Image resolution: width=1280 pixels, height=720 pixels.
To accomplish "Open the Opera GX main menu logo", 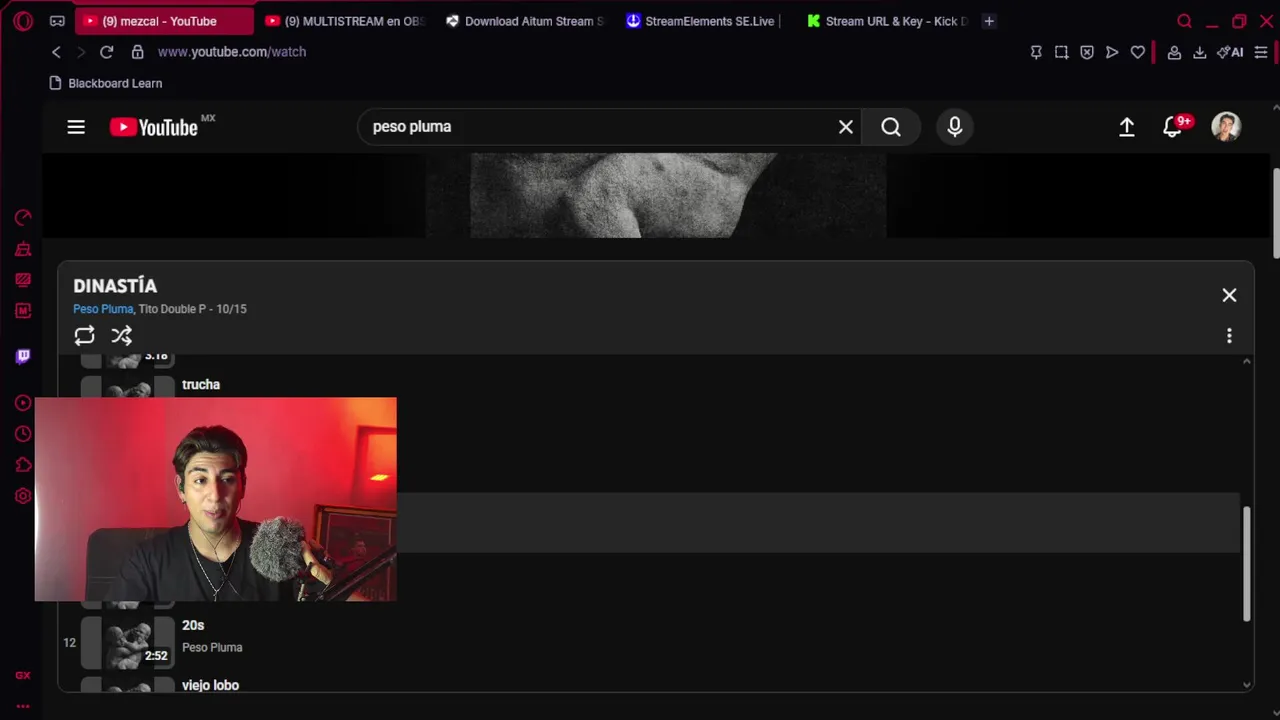I will point(23,21).
